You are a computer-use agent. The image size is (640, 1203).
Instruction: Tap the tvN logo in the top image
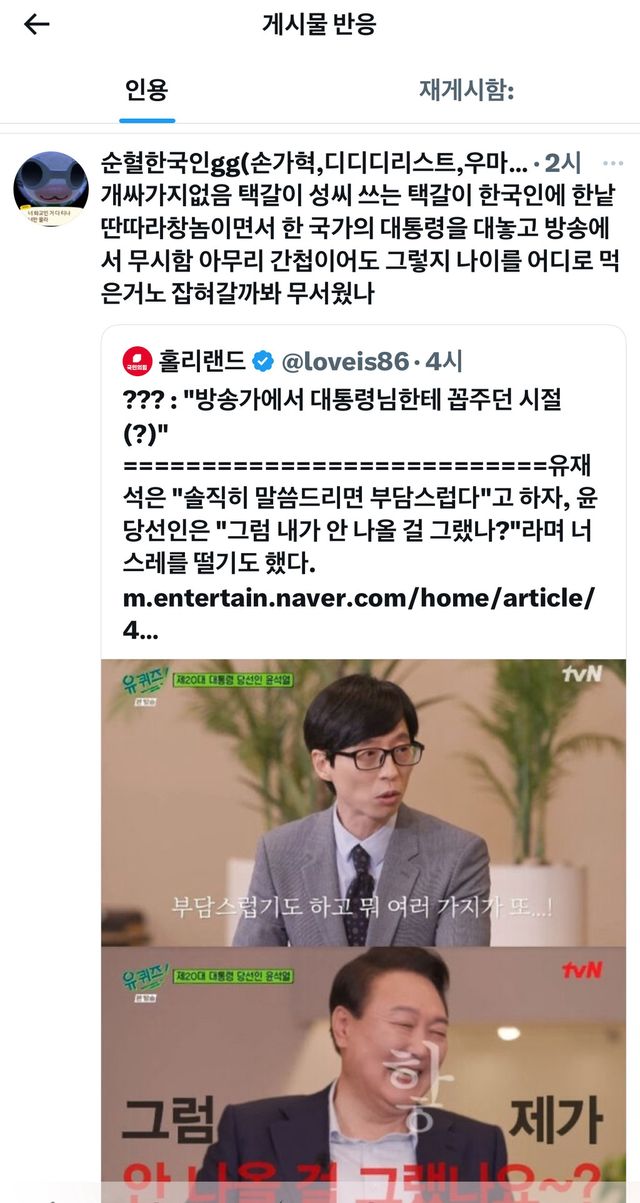(x=581, y=674)
